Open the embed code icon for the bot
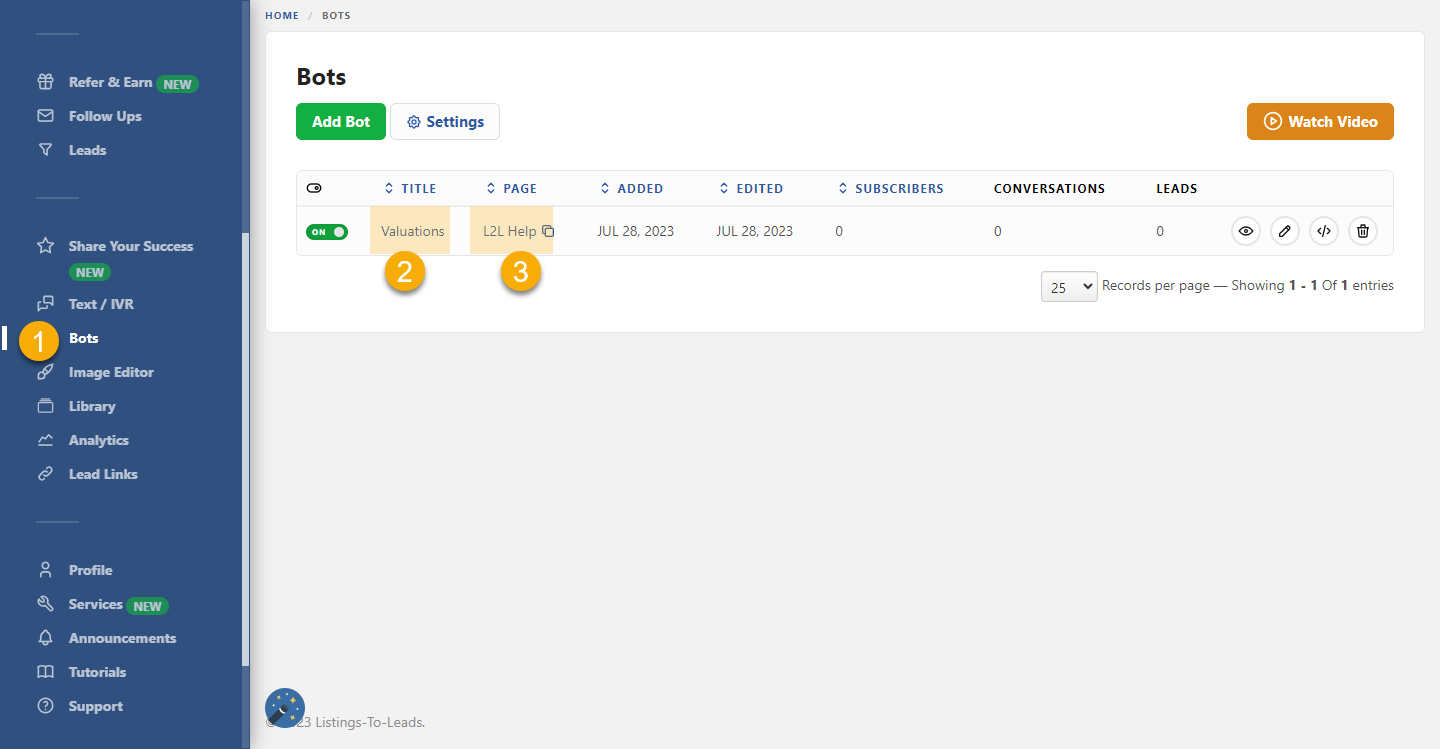Screen dimensions: 1440x749 pyautogui.click(x=1324, y=231)
